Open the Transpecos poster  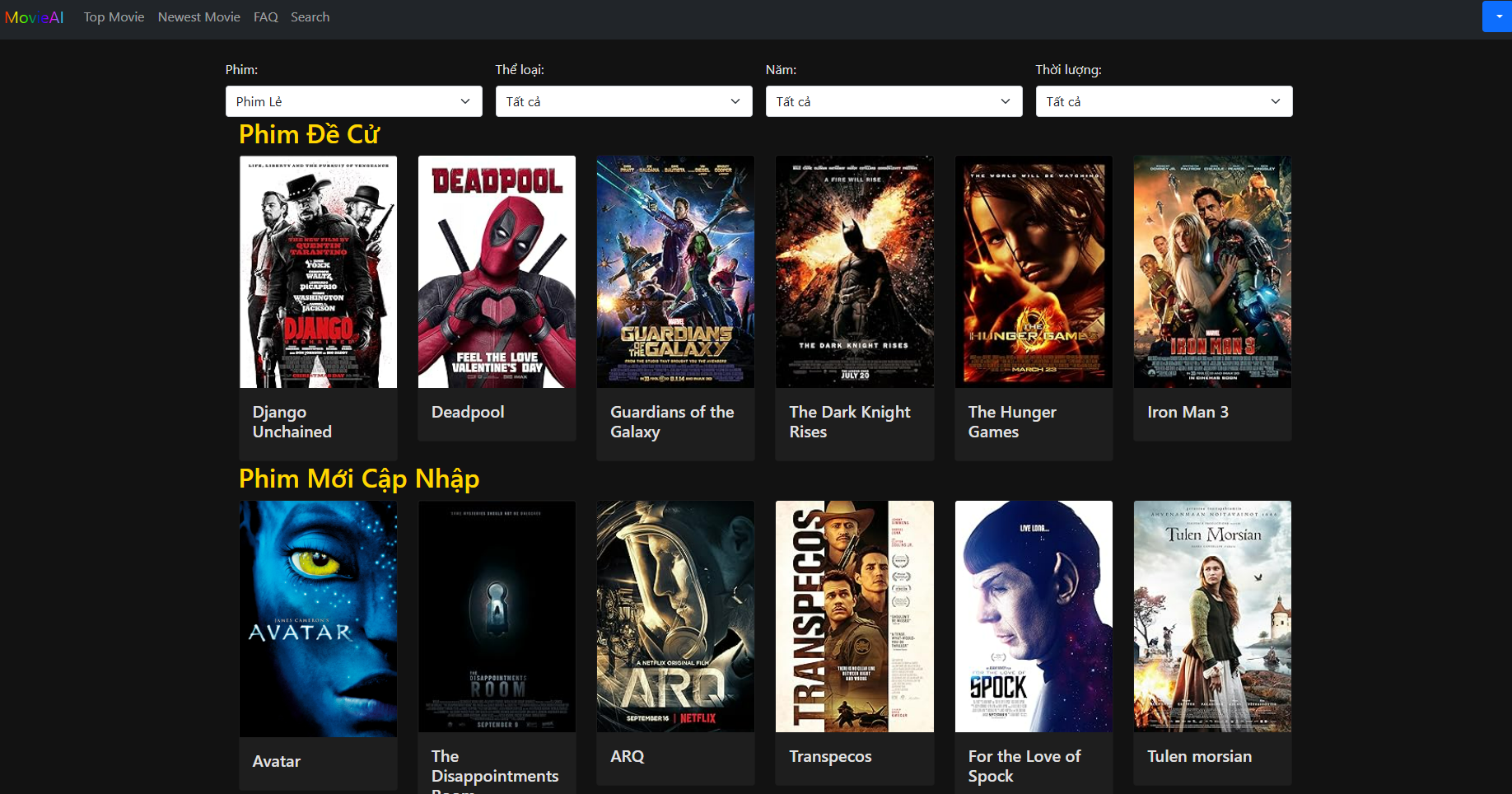coord(855,616)
